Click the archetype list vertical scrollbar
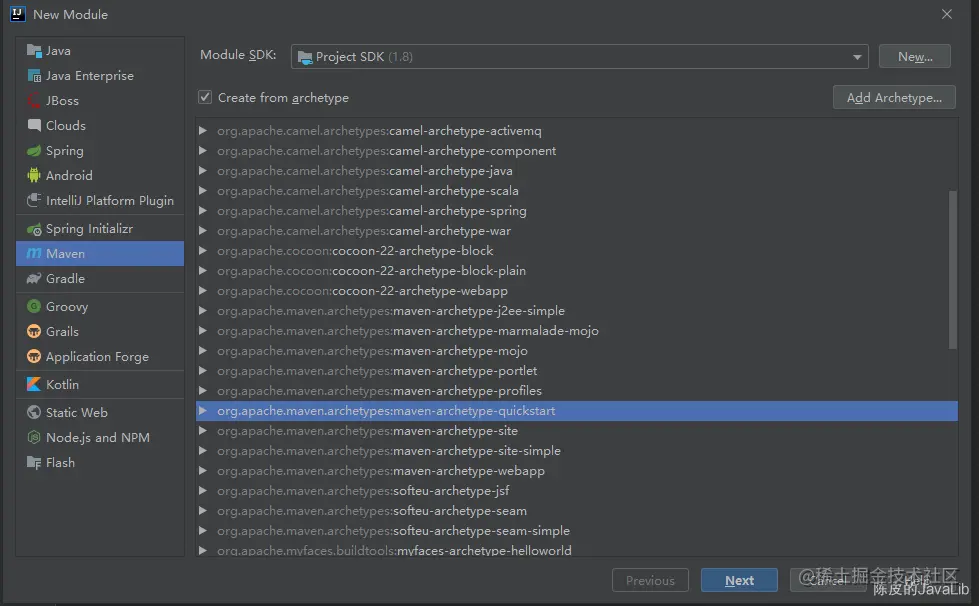 pyautogui.click(x=952, y=270)
